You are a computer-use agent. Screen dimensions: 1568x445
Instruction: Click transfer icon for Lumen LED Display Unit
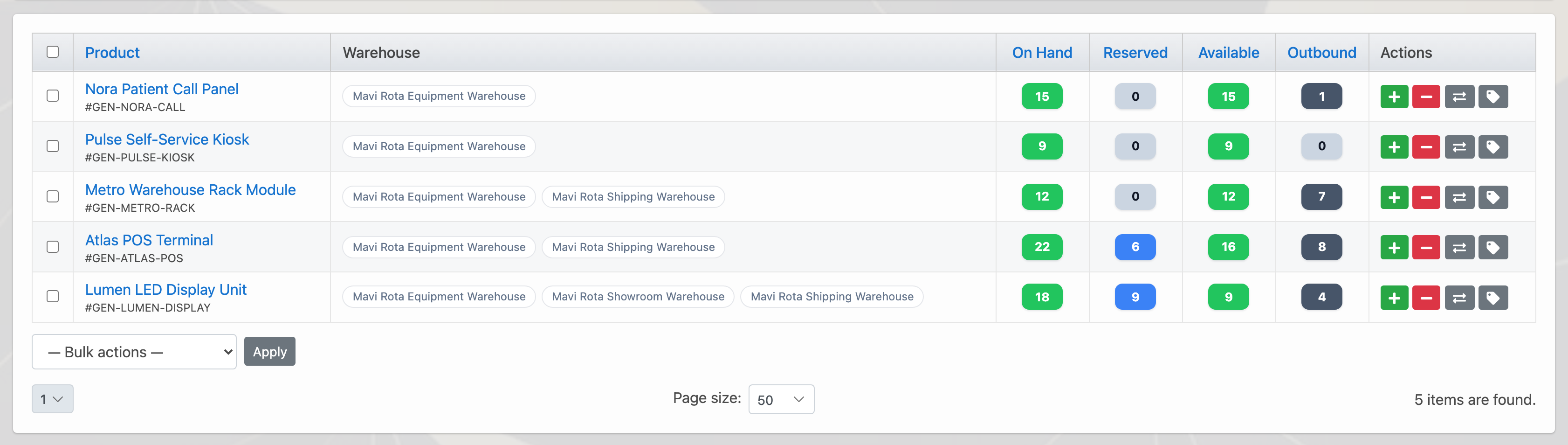click(x=1459, y=298)
